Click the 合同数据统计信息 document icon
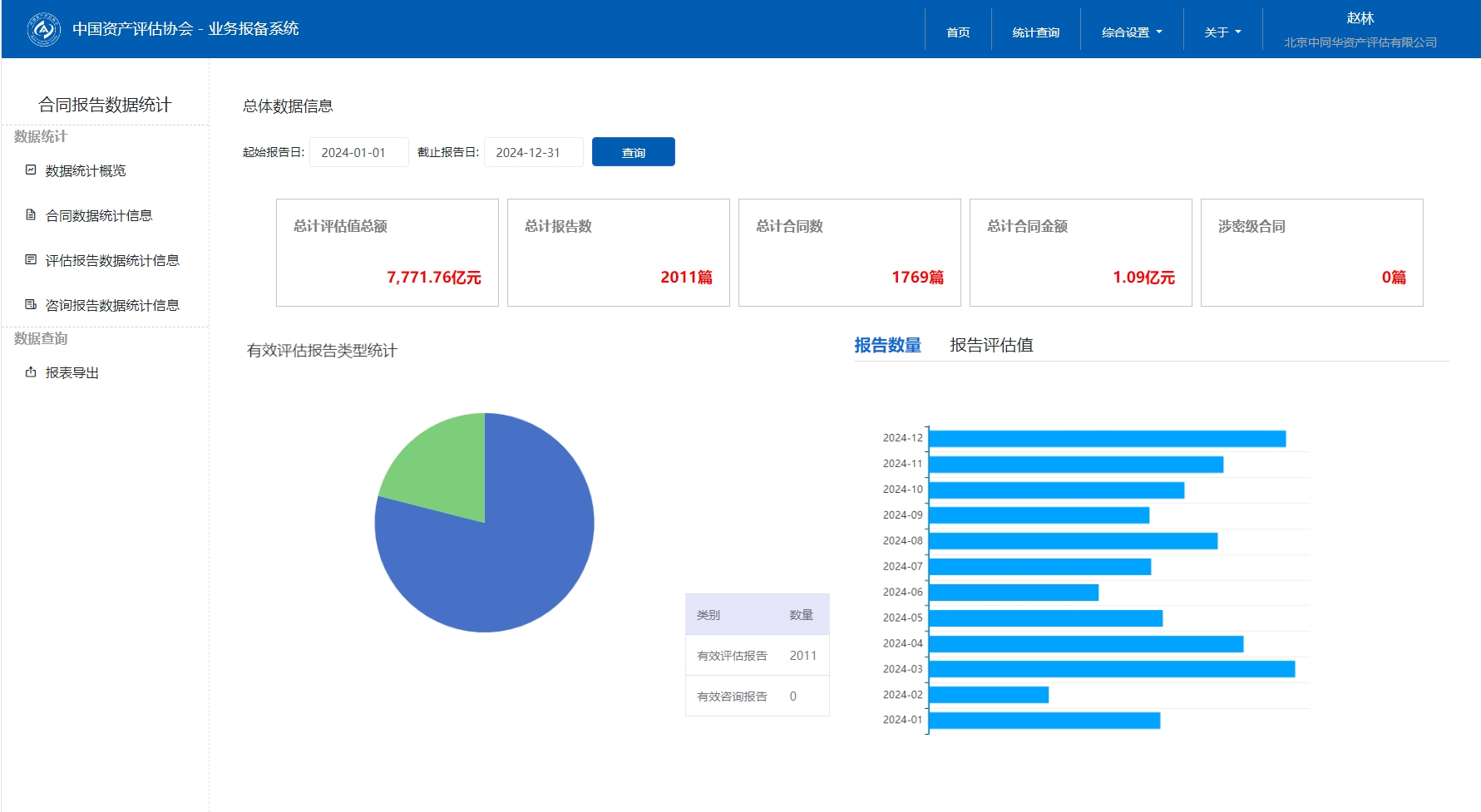Screen dimensions: 1481x812 coord(31,215)
